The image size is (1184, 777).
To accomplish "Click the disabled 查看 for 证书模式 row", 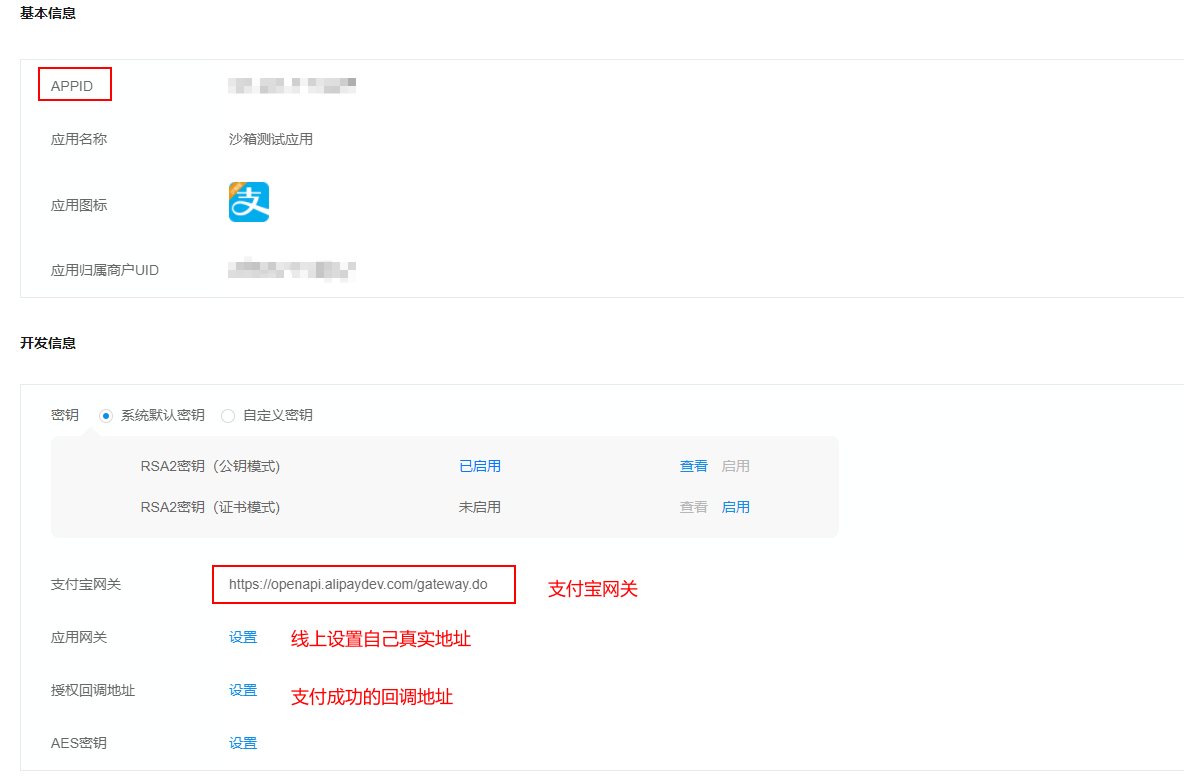I will [x=693, y=507].
